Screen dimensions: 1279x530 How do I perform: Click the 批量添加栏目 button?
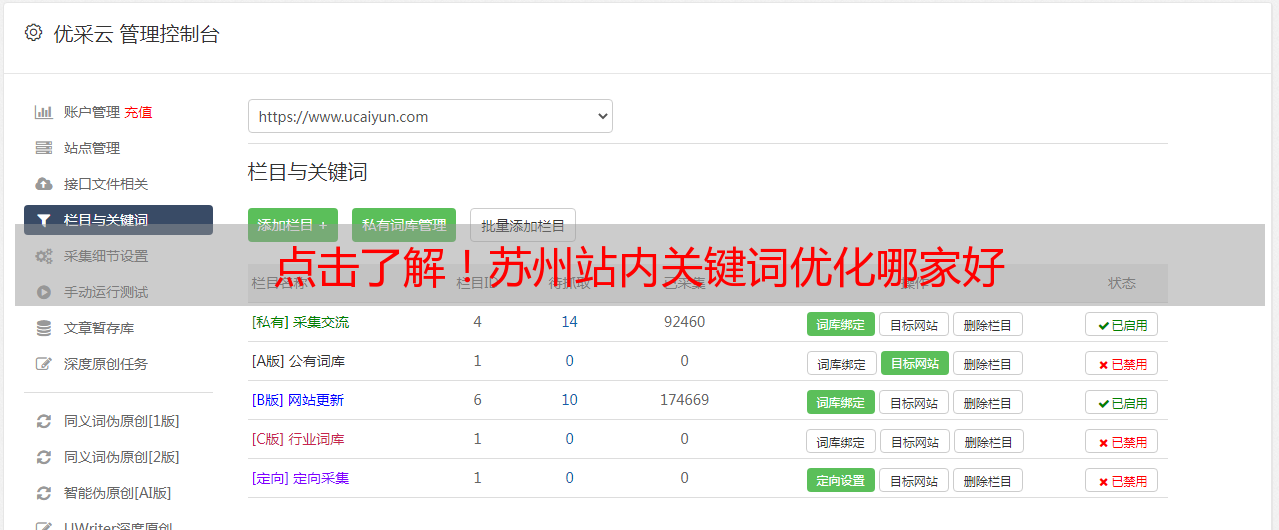523,225
